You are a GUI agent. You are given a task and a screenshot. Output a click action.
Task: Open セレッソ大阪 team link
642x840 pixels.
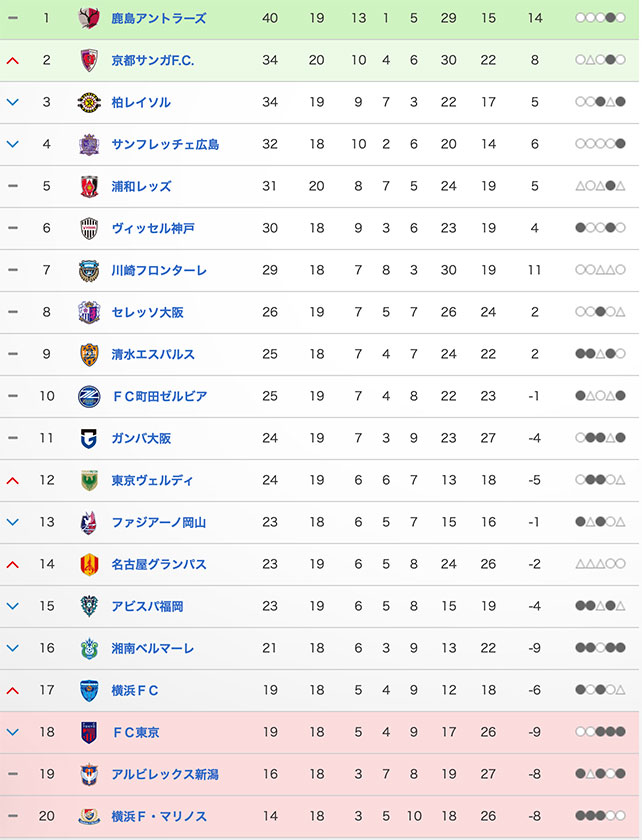(147, 312)
